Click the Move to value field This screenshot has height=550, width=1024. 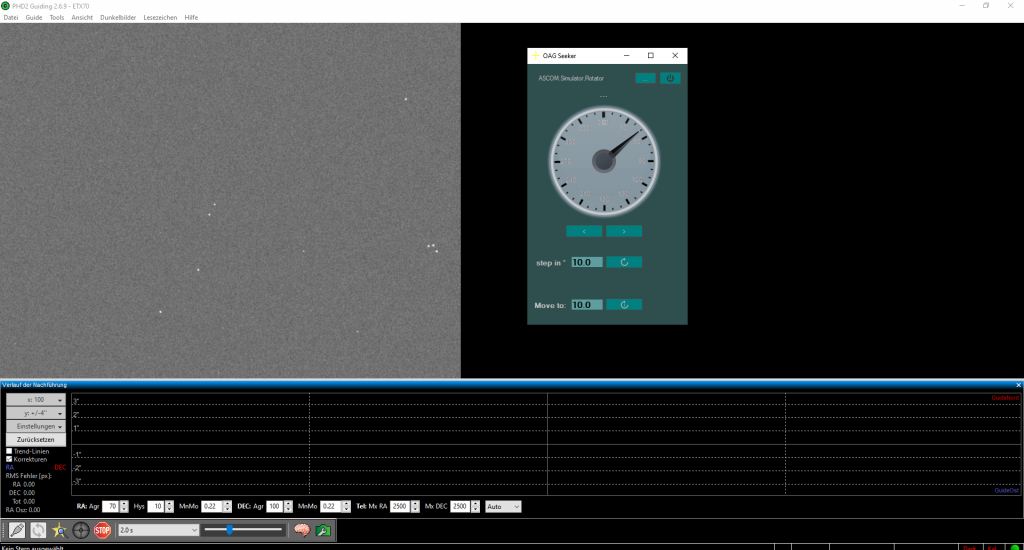pyautogui.click(x=586, y=305)
